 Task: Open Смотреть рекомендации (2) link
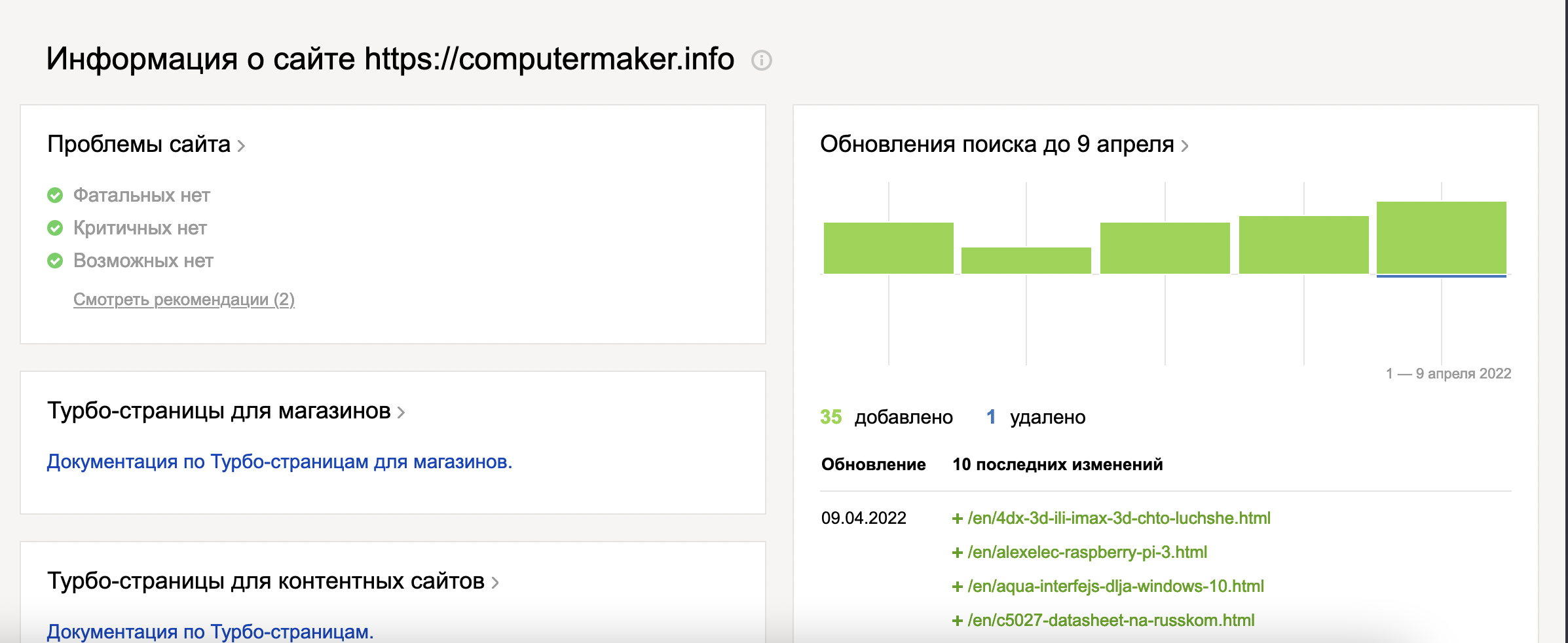[x=184, y=299]
